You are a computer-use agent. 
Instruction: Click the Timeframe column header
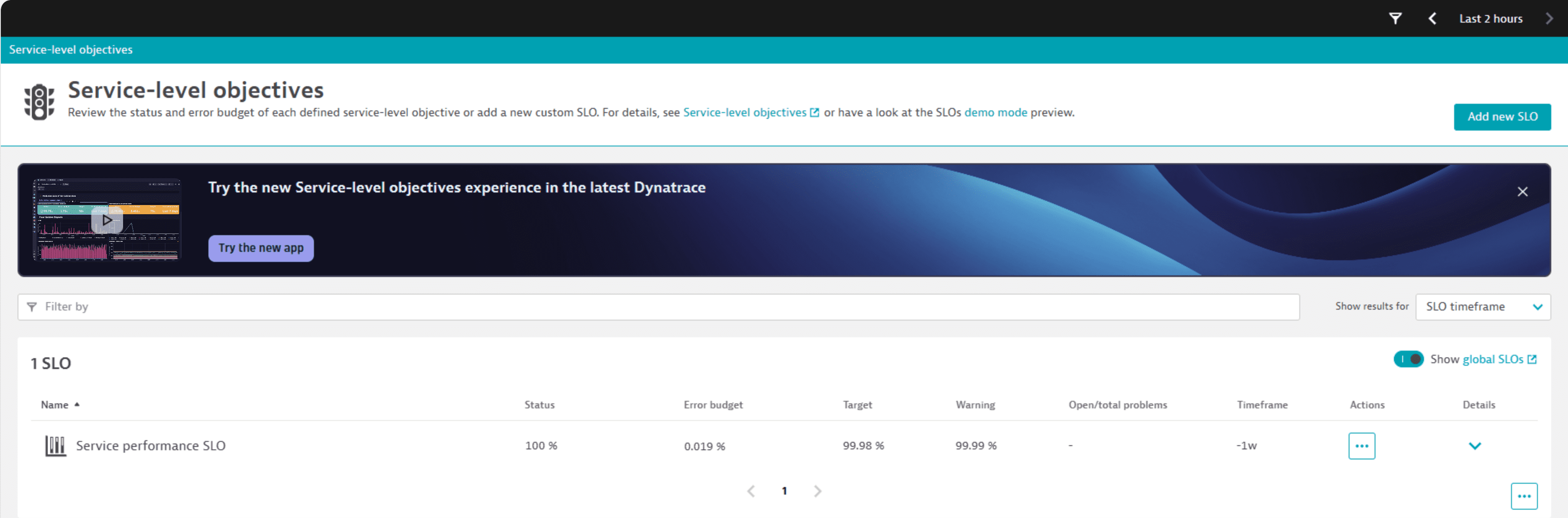pos(1262,405)
